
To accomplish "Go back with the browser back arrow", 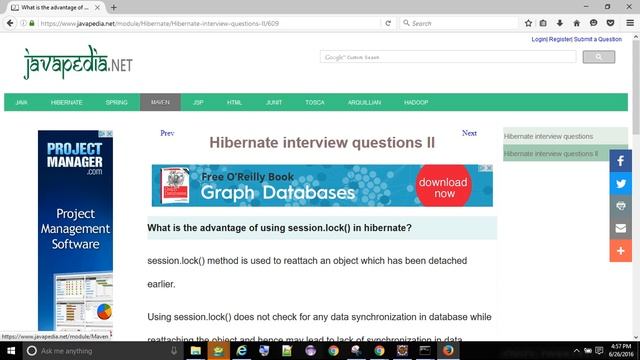I will tap(10, 23).
